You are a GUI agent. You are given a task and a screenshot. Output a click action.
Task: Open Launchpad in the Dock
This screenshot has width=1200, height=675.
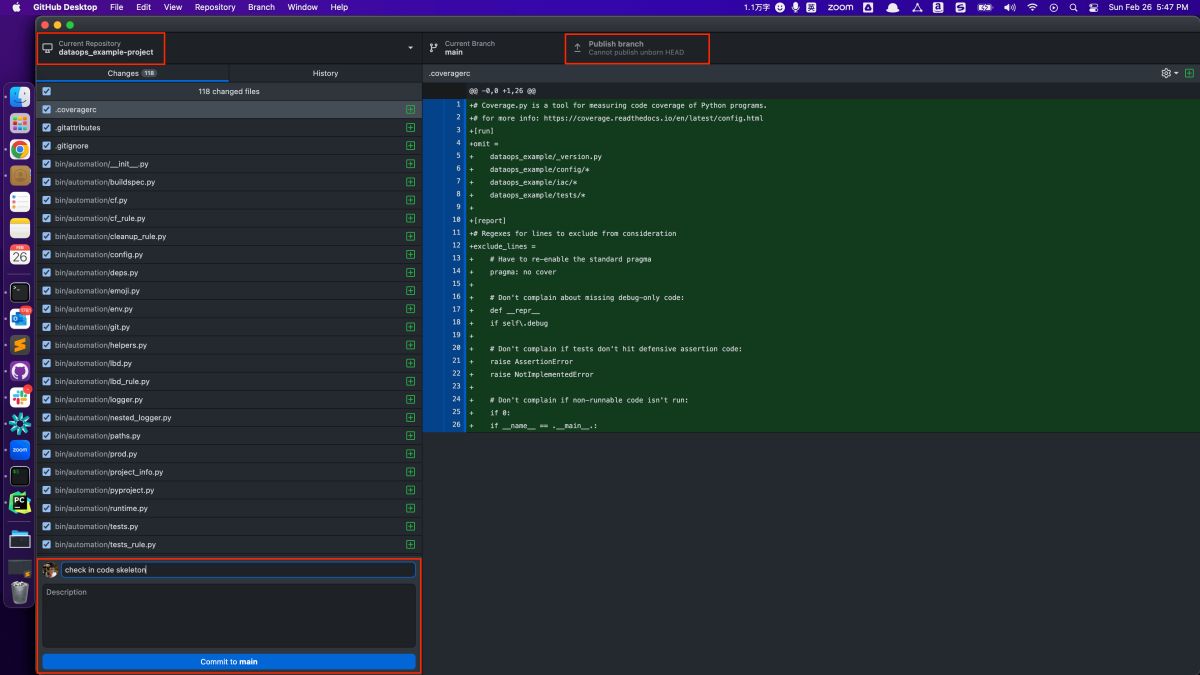tap(20, 123)
